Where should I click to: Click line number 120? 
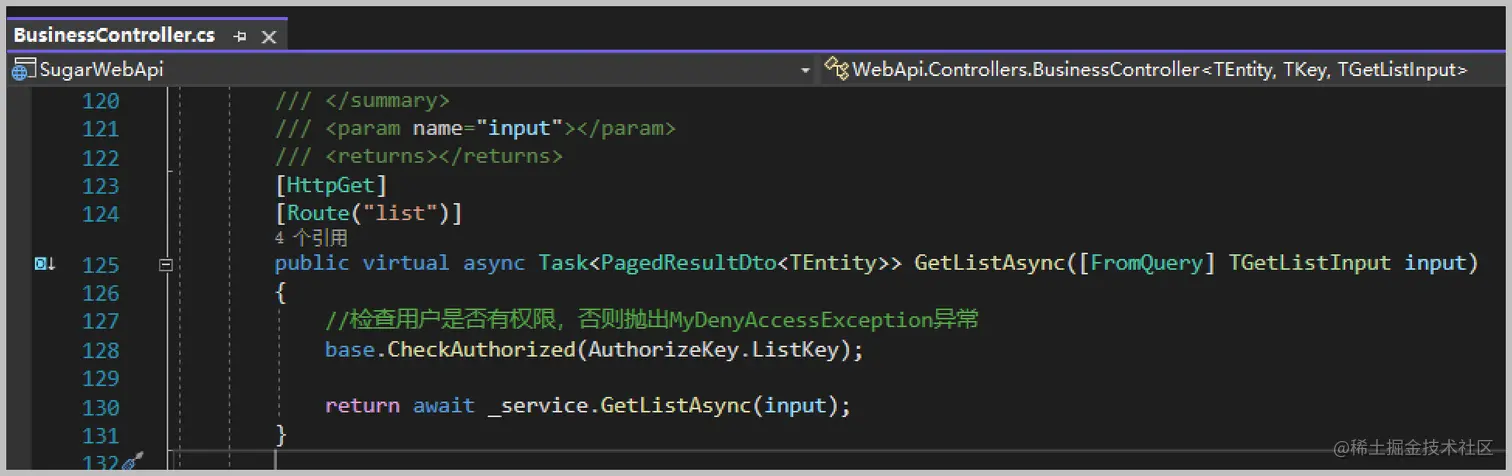(x=100, y=101)
